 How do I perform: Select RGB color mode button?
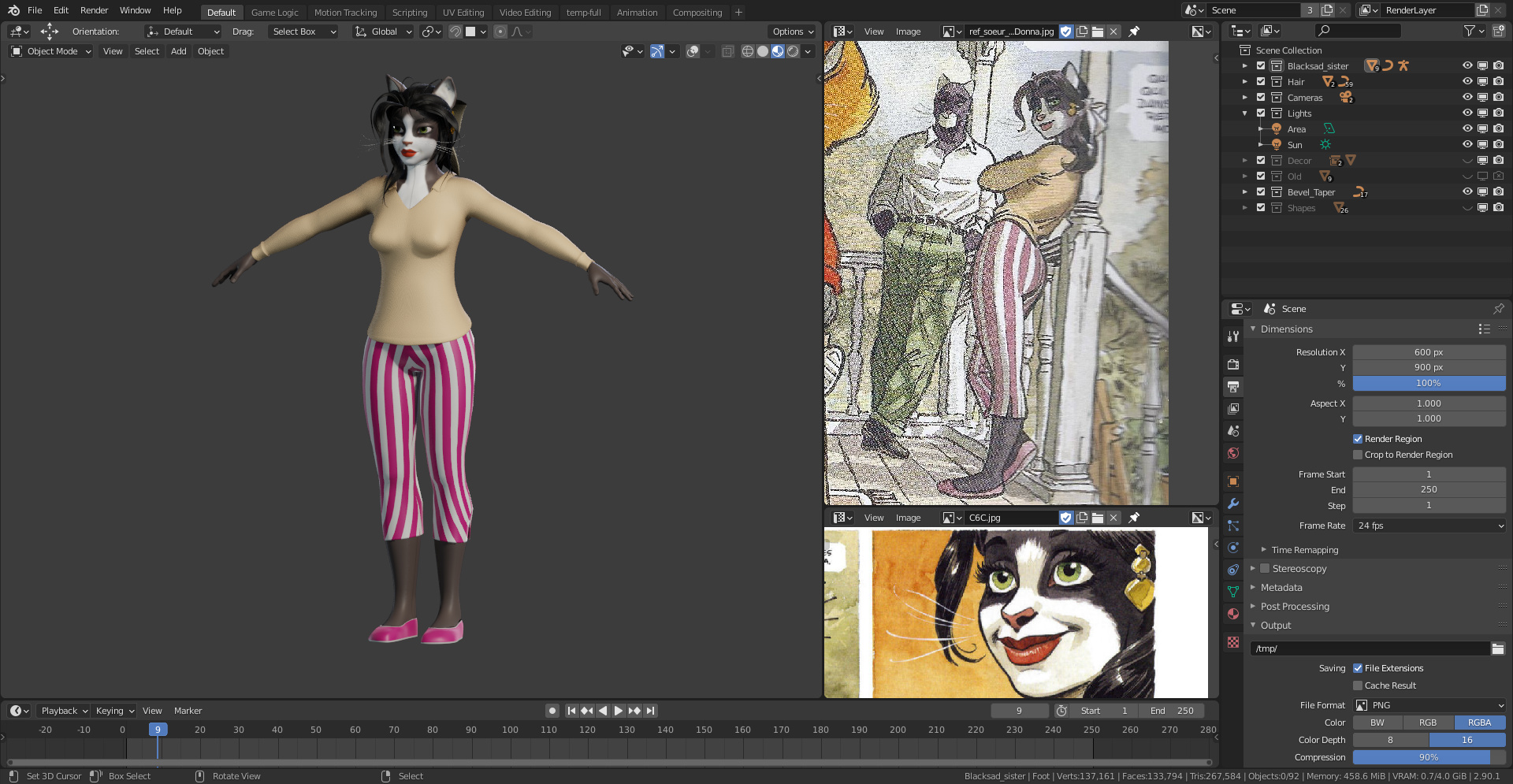(1428, 723)
